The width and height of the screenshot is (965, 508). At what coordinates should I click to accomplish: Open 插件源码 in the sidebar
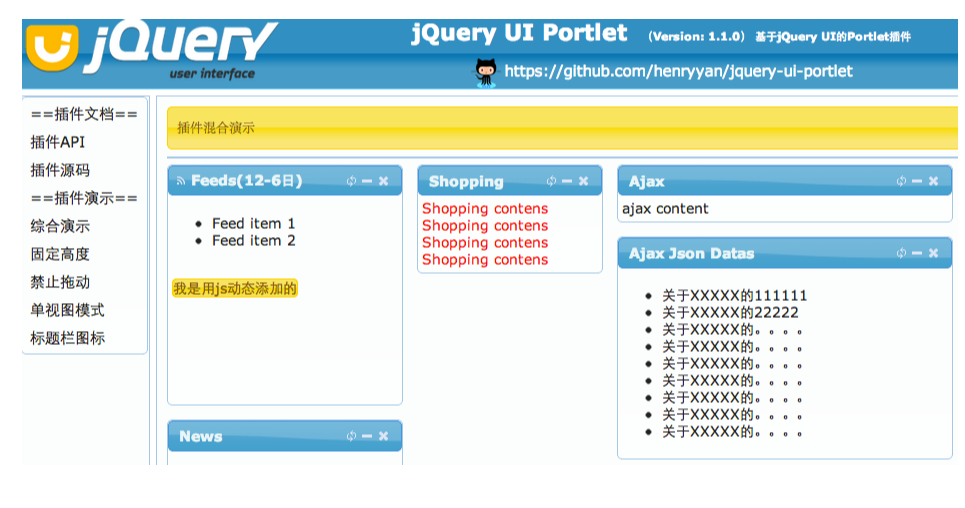coord(60,170)
